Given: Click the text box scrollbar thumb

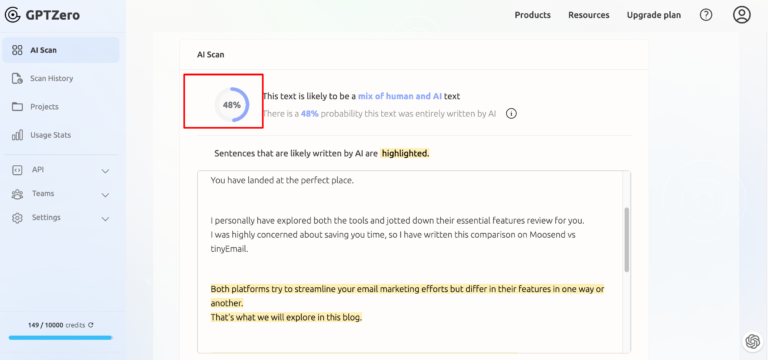Looking at the screenshot, I should [x=626, y=240].
